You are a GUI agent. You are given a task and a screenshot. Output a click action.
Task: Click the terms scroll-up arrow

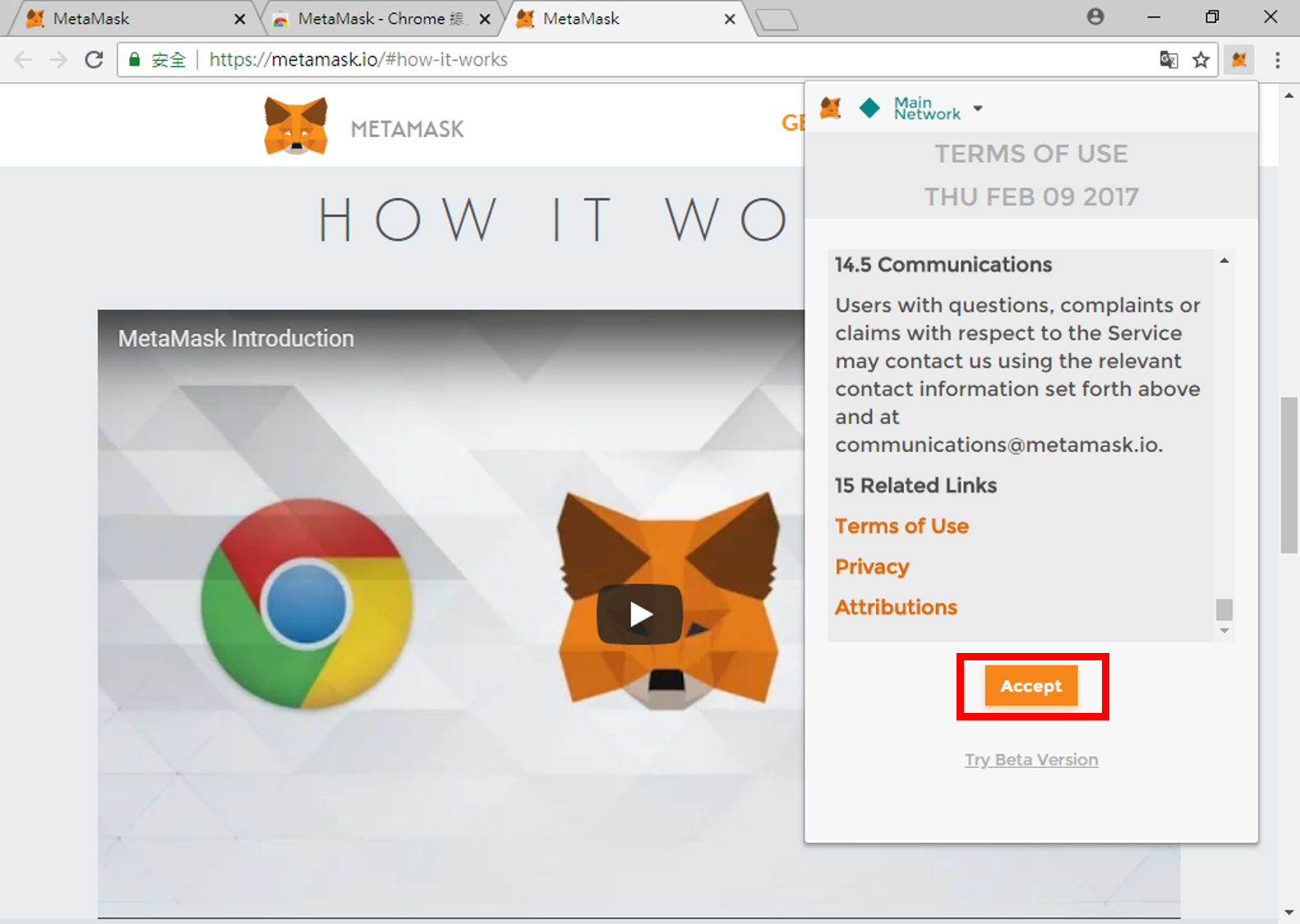pyautogui.click(x=1224, y=260)
